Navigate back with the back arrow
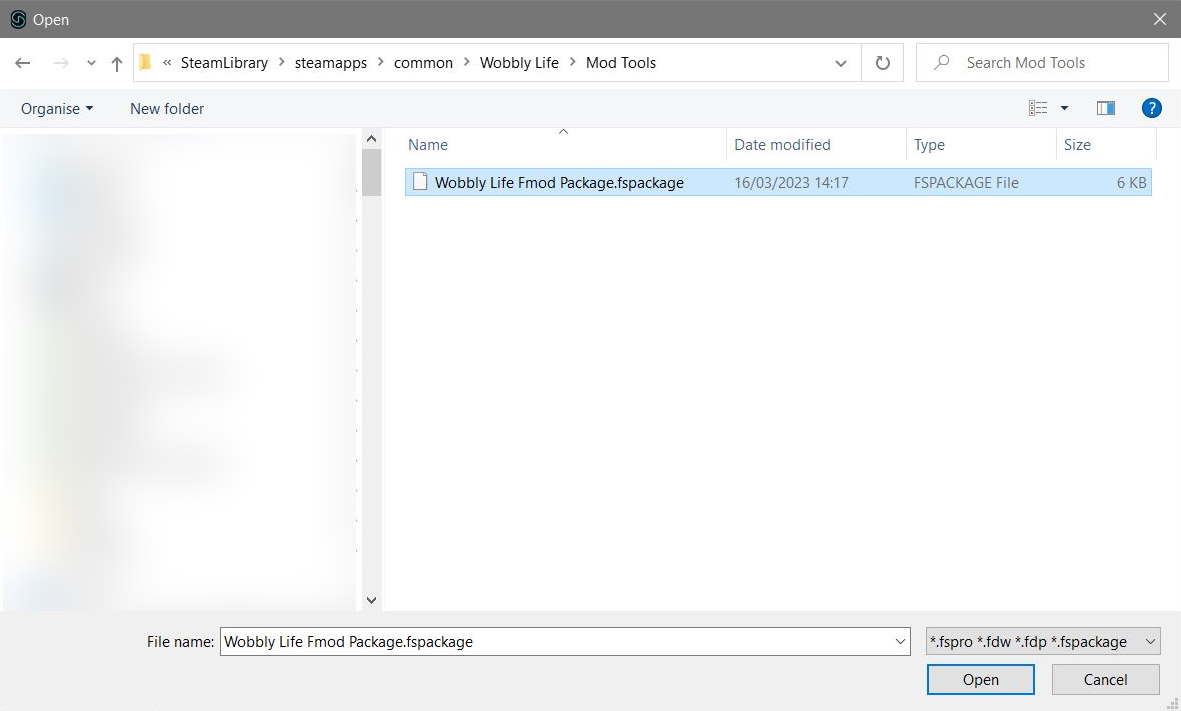This screenshot has width=1181, height=711. [22, 62]
